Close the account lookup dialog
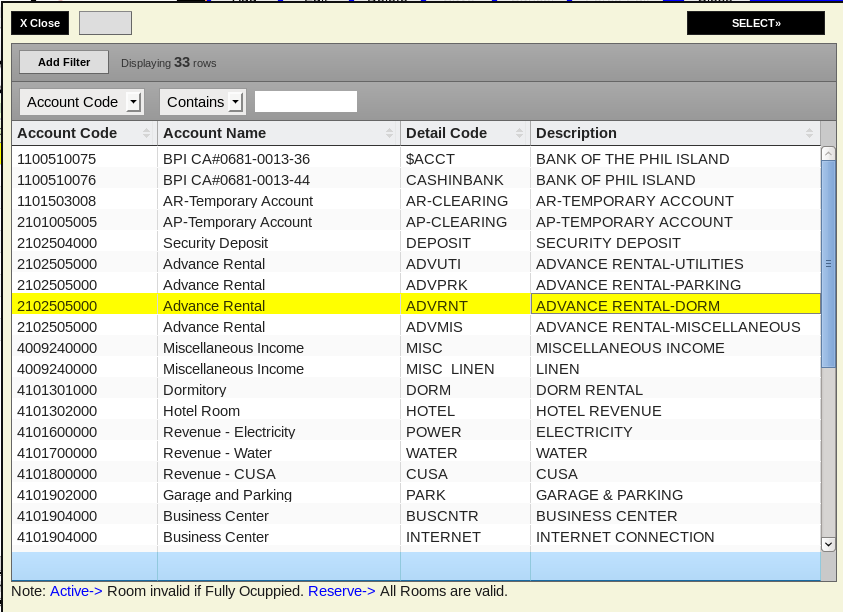 pyautogui.click(x=40, y=23)
